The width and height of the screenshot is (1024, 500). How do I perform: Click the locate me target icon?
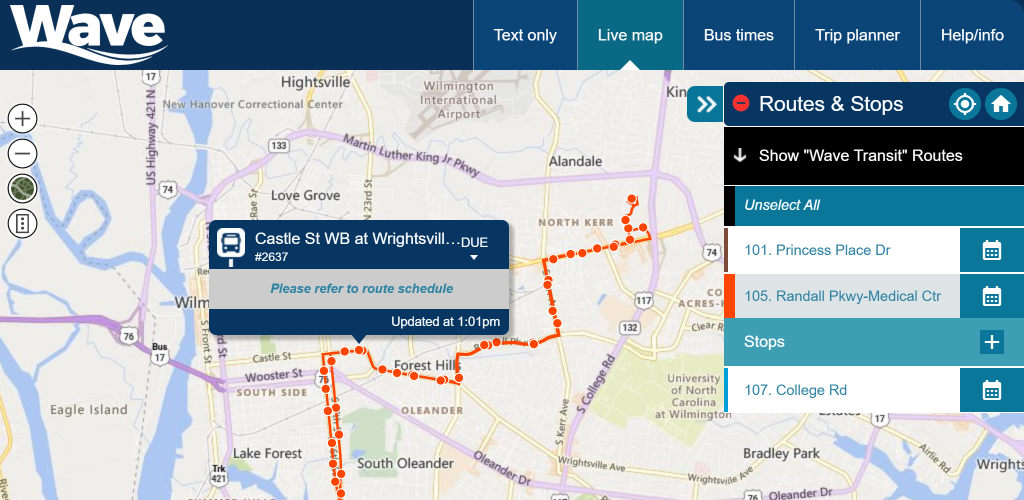pos(965,104)
